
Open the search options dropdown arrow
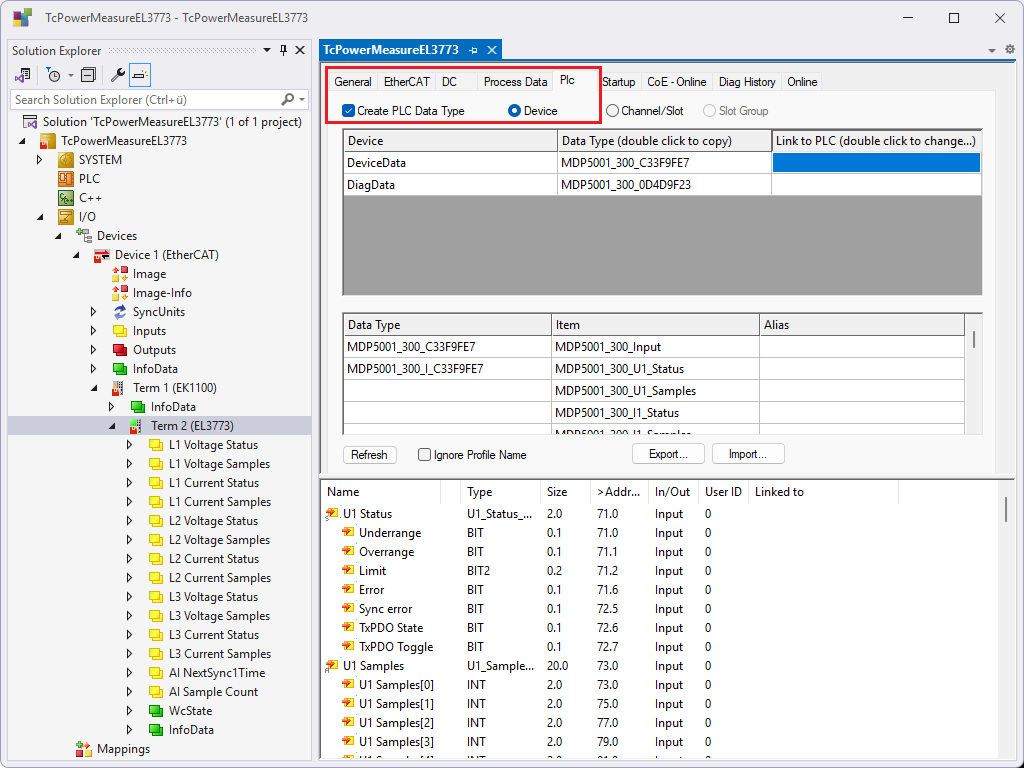coord(302,99)
